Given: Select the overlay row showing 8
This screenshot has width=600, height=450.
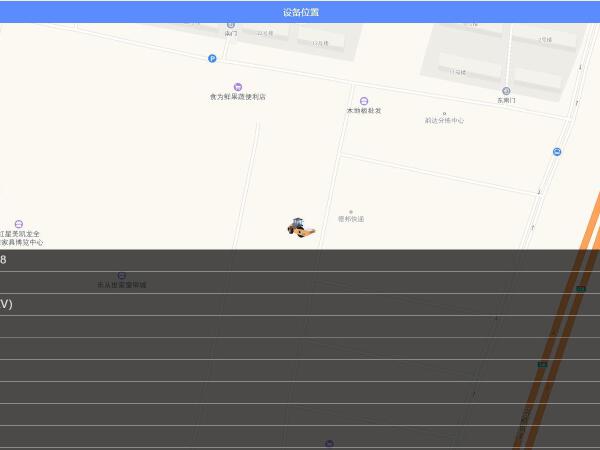Looking at the screenshot, I should point(300,260).
